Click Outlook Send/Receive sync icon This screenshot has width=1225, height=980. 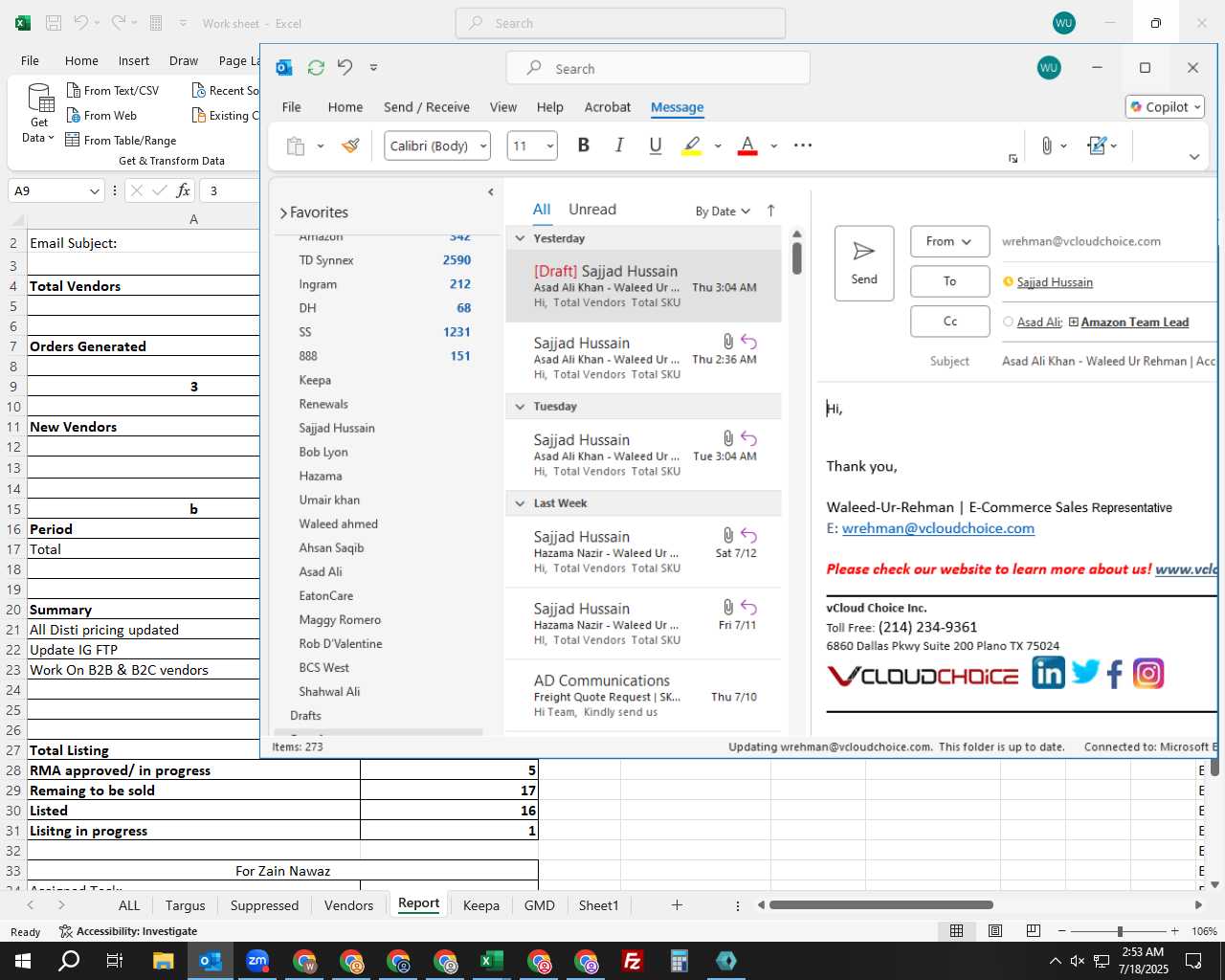316,67
